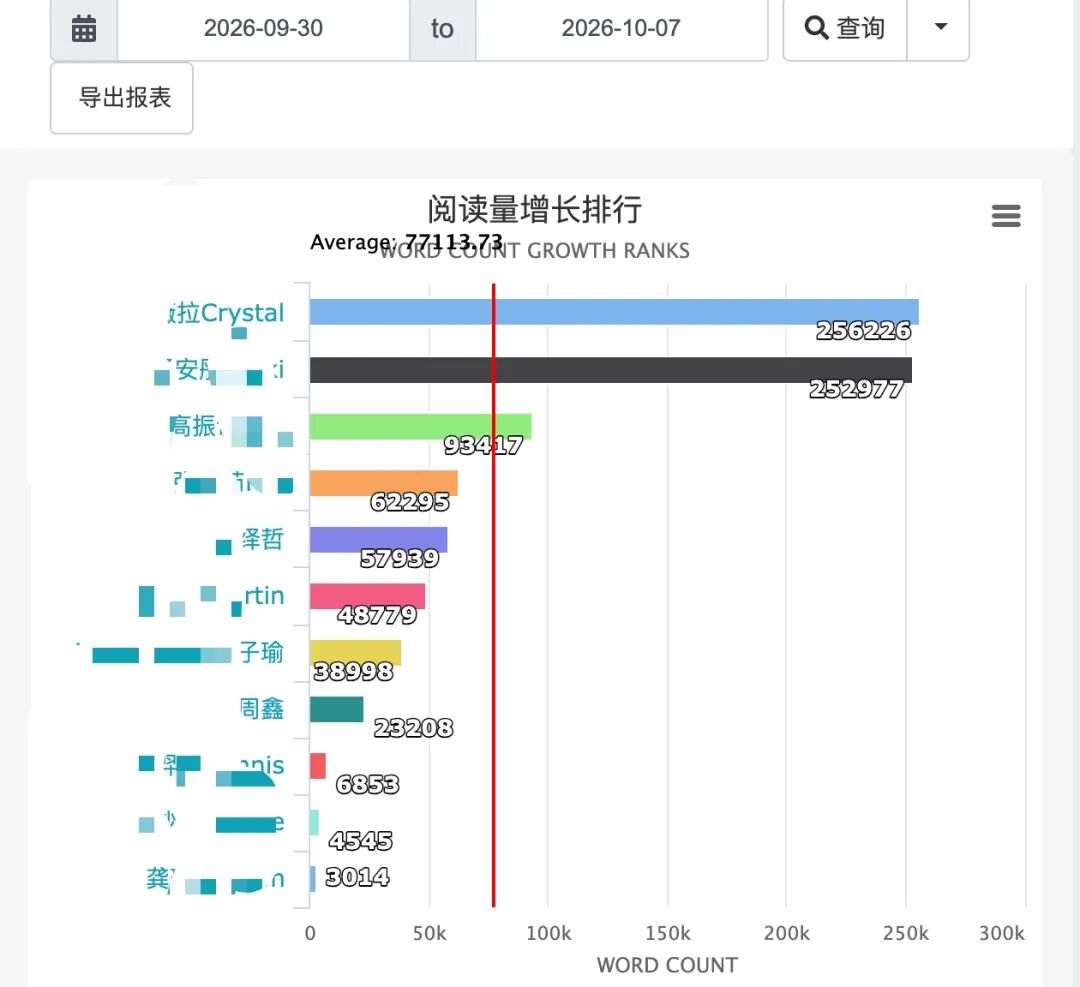Viewport: 1080px width, 987px height.
Task: Select the small red 6853 bar
Action: coord(318,766)
